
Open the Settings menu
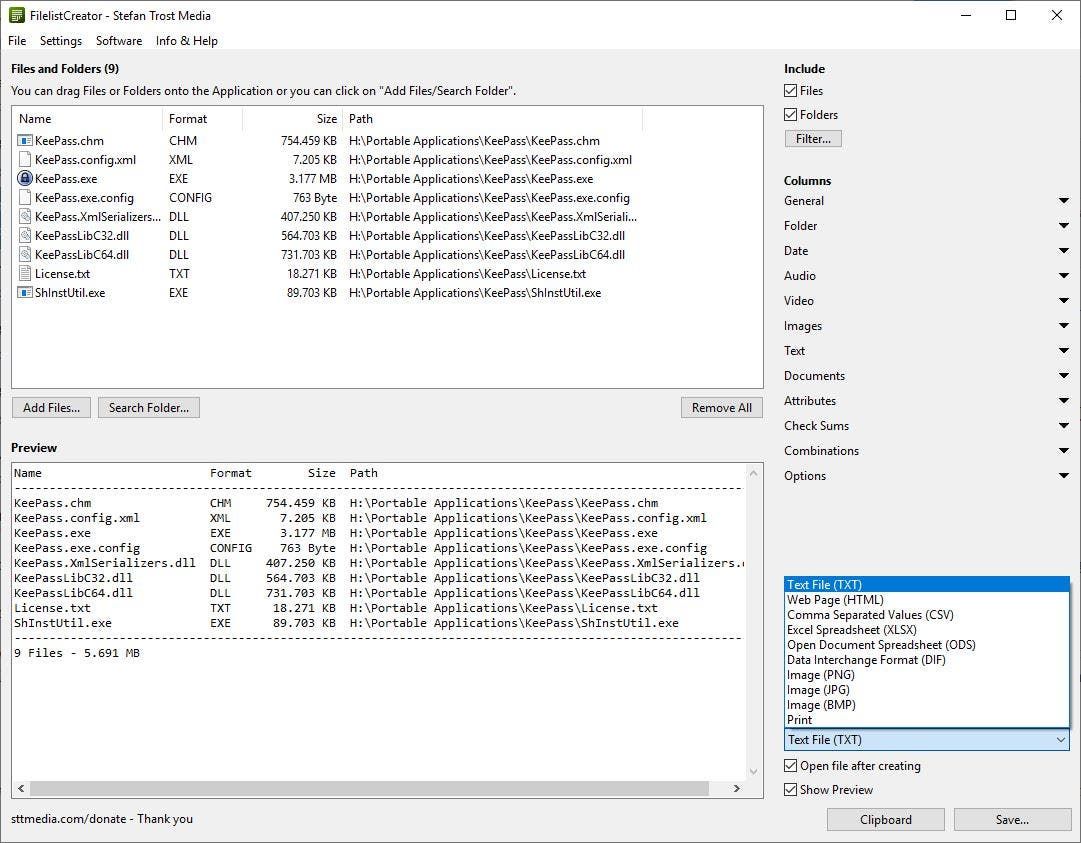tap(61, 41)
